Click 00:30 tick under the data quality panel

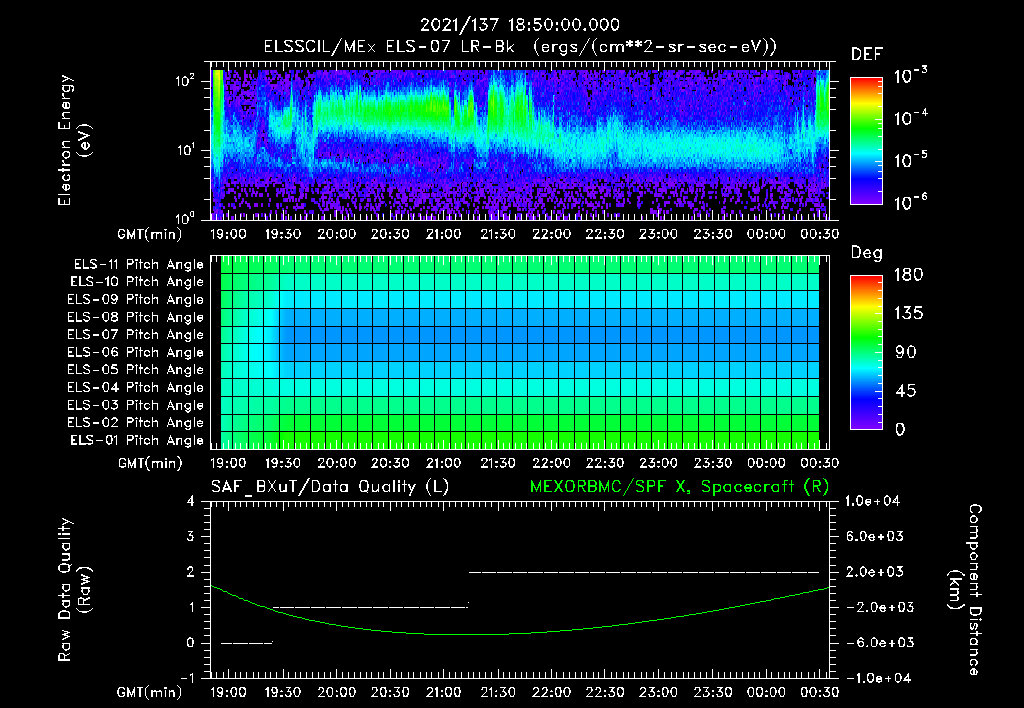point(820,692)
